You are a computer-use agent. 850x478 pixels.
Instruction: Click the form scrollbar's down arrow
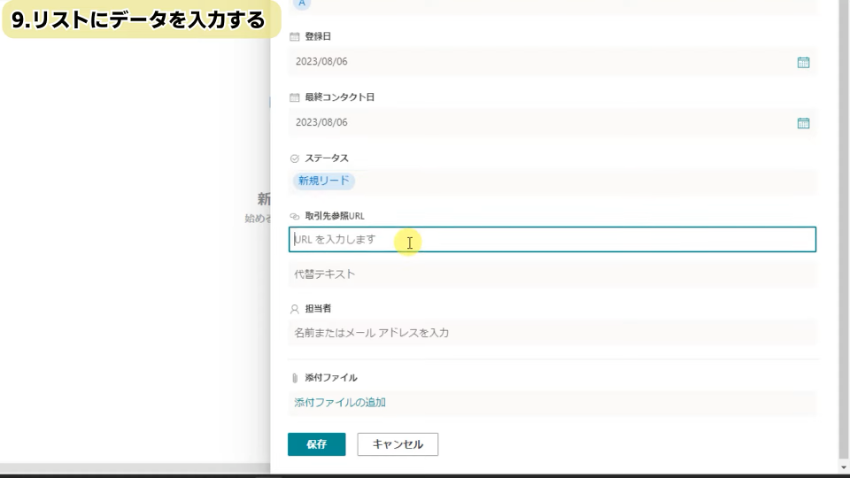[842, 466]
